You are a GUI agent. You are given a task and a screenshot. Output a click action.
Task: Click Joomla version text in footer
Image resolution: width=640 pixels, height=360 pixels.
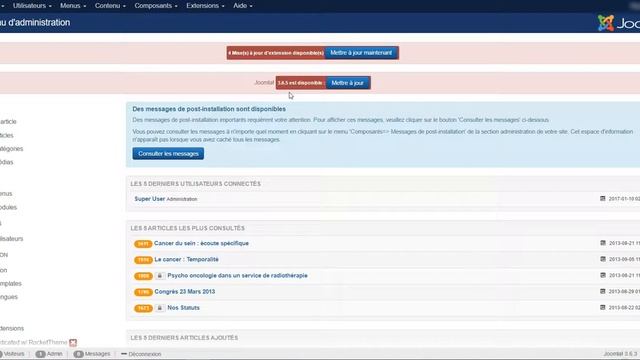pyautogui.click(x=620, y=354)
